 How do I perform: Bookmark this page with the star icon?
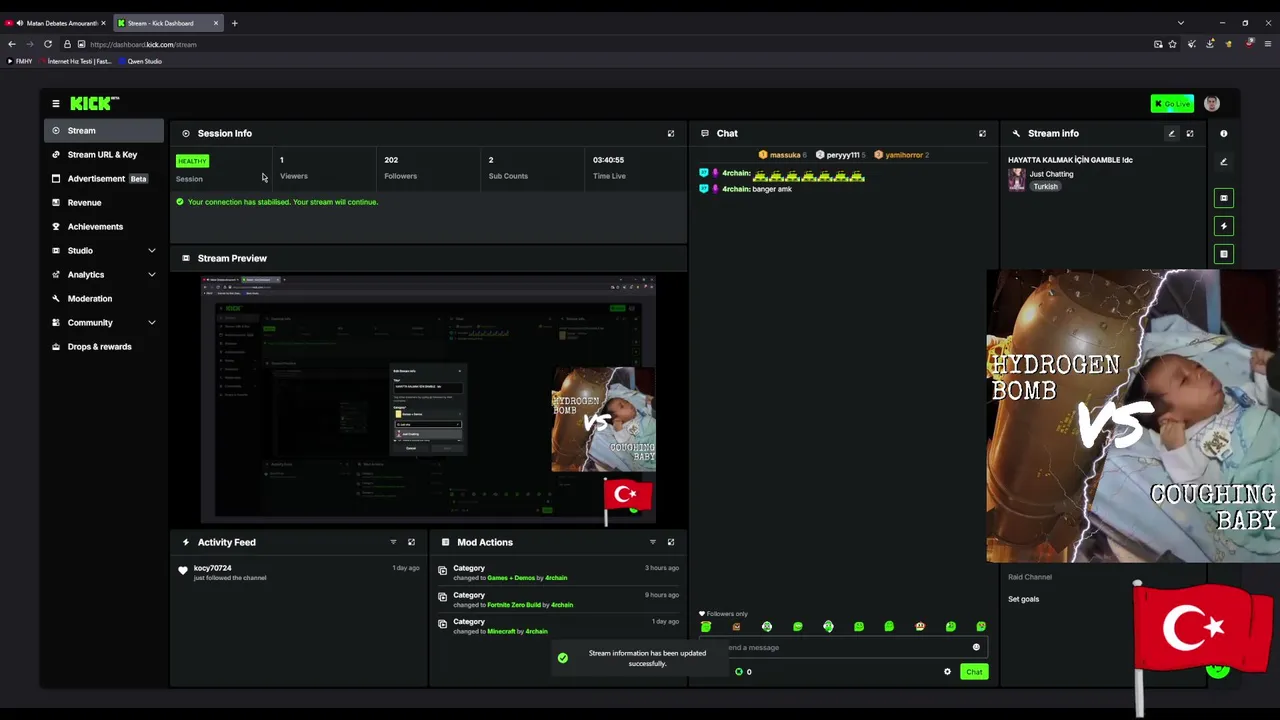[x=1173, y=44]
